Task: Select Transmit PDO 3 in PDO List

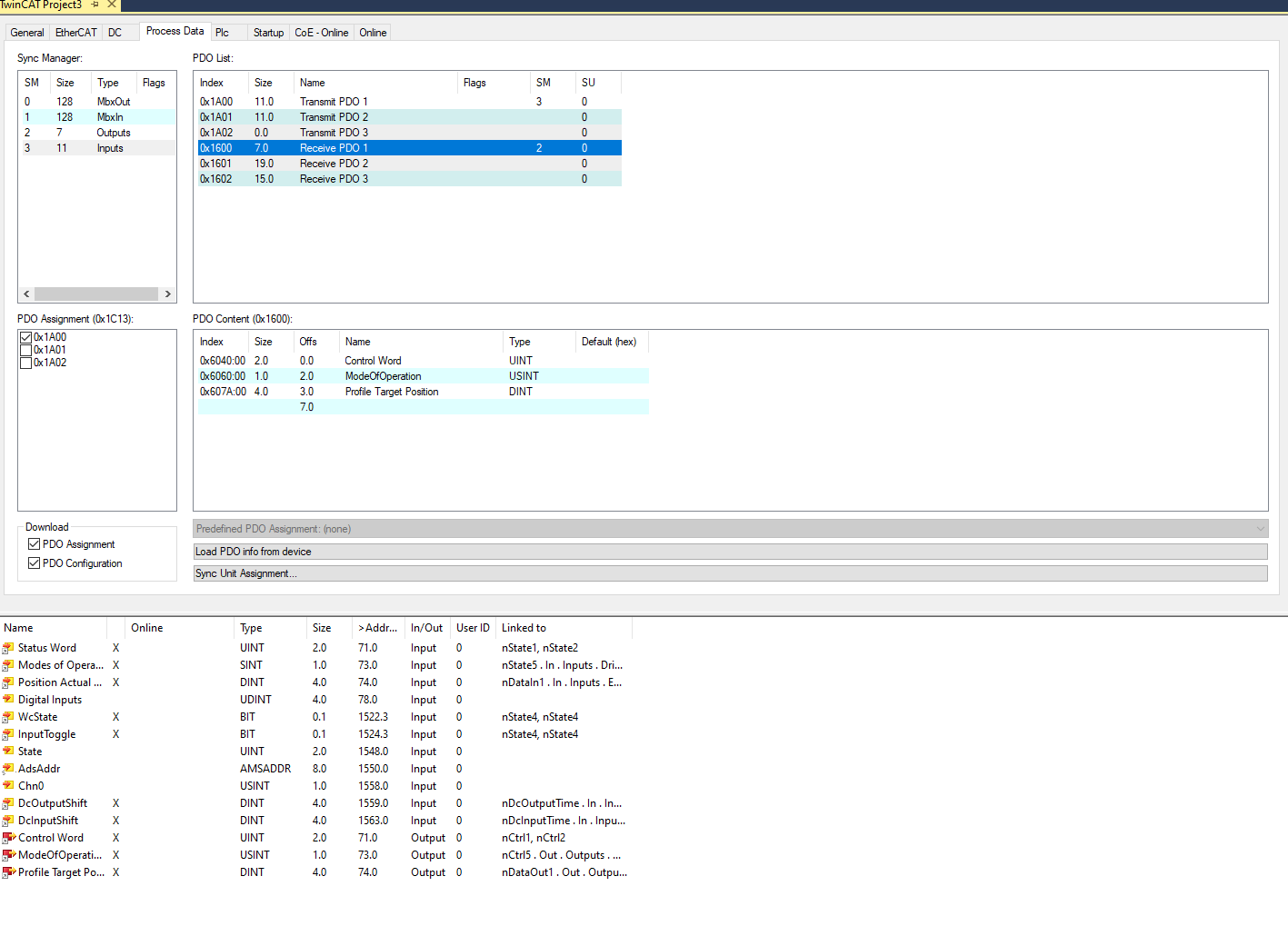Action: (409, 133)
